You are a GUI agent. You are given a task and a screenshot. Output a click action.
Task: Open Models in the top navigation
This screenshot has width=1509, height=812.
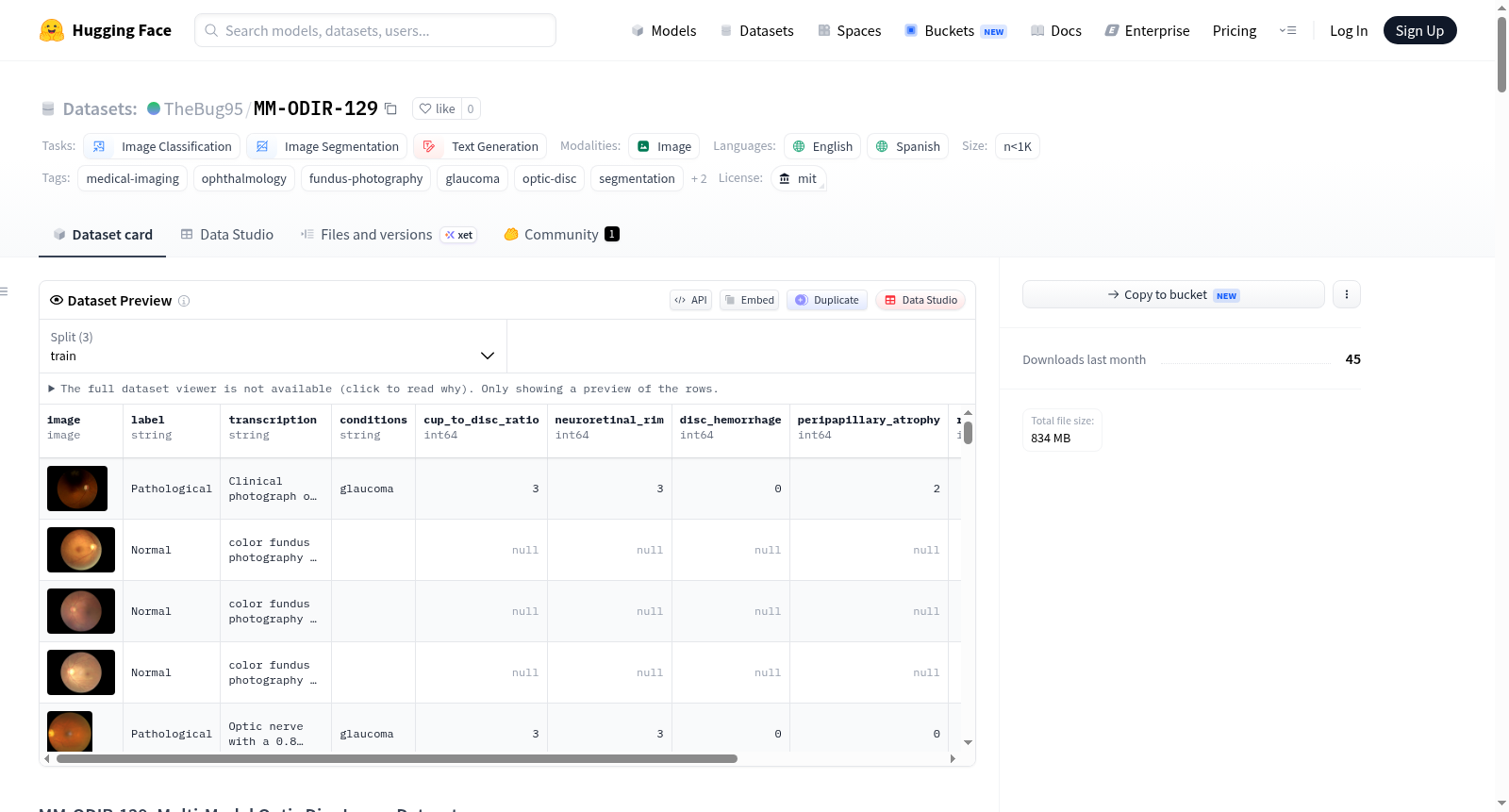[664, 30]
